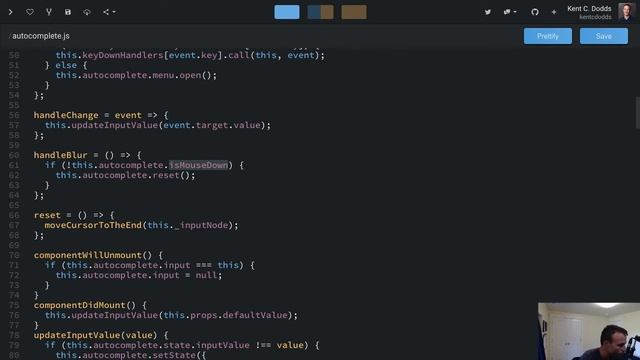Viewport: 640px width, 360px height.
Task: Click the Prettify button
Action: click(548, 36)
